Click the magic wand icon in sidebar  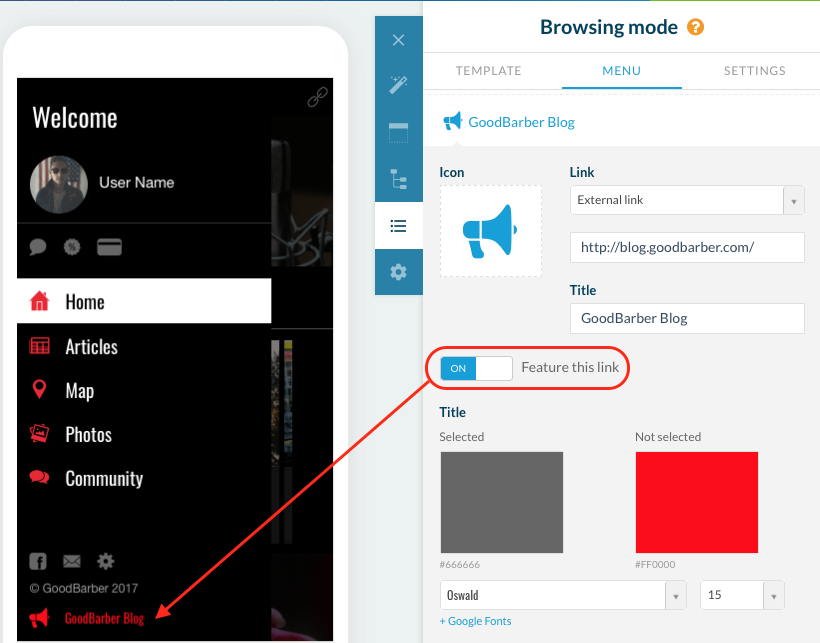398,85
